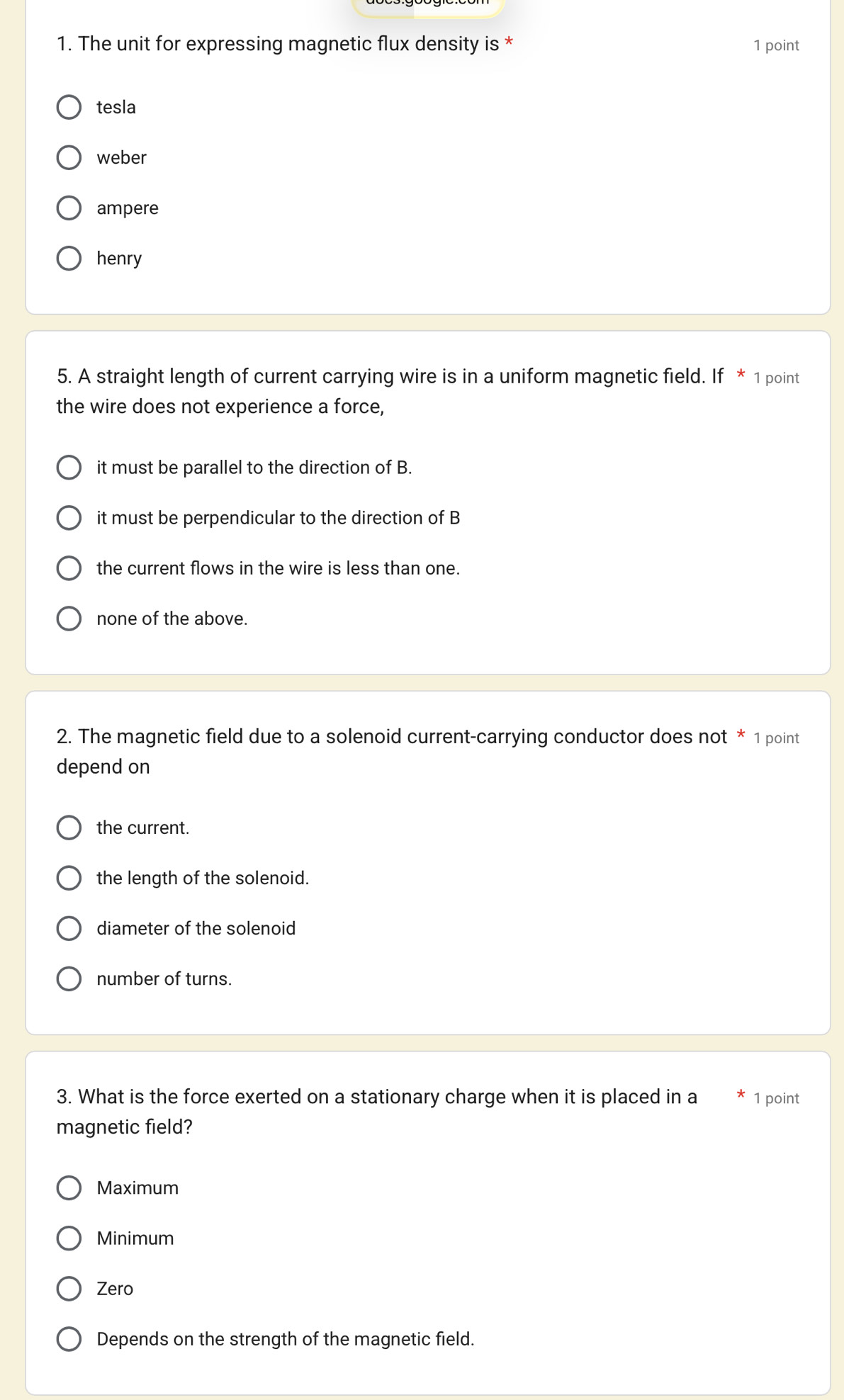Select henry for question 1

[x=69, y=259]
